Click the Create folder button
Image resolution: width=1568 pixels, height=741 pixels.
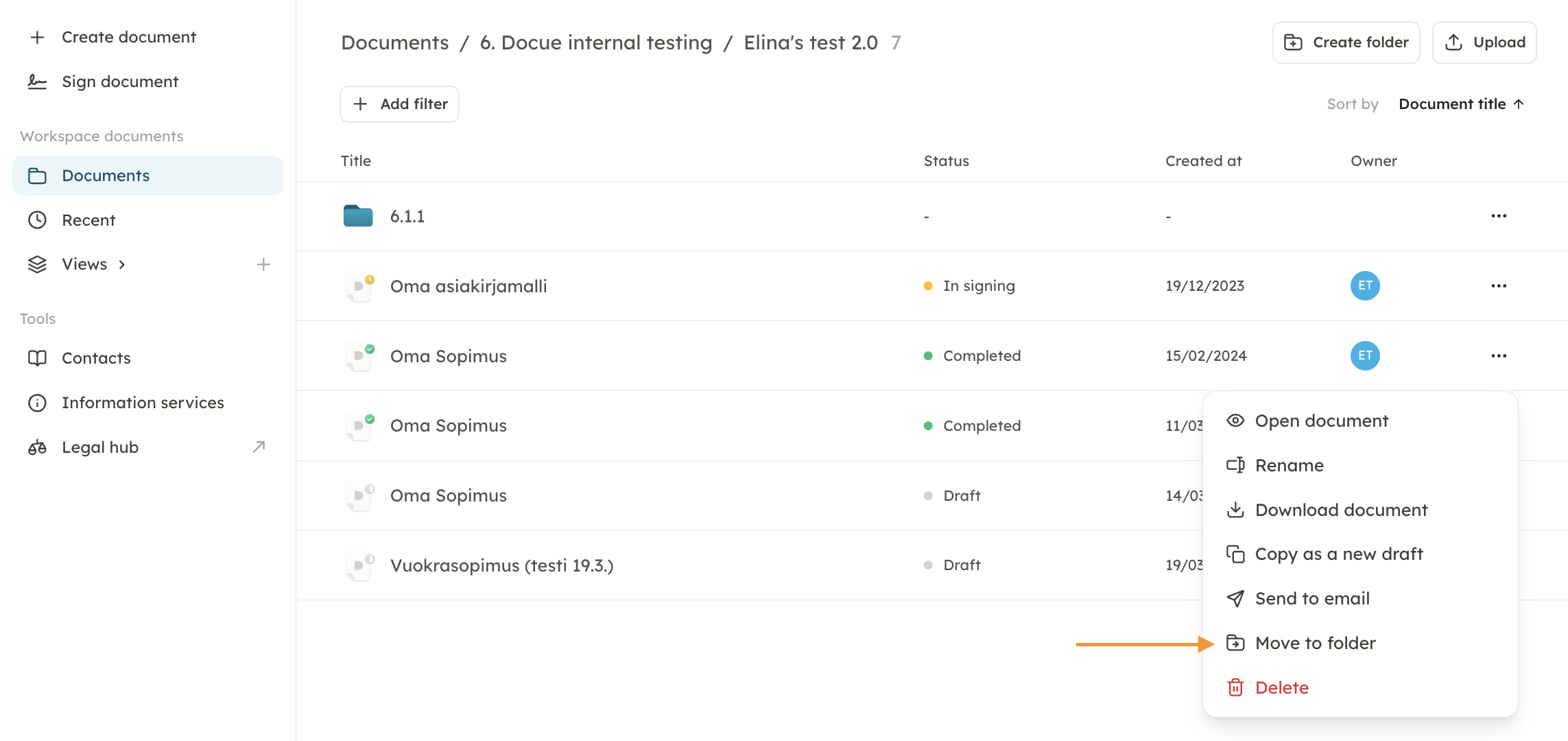click(1346, 43)
